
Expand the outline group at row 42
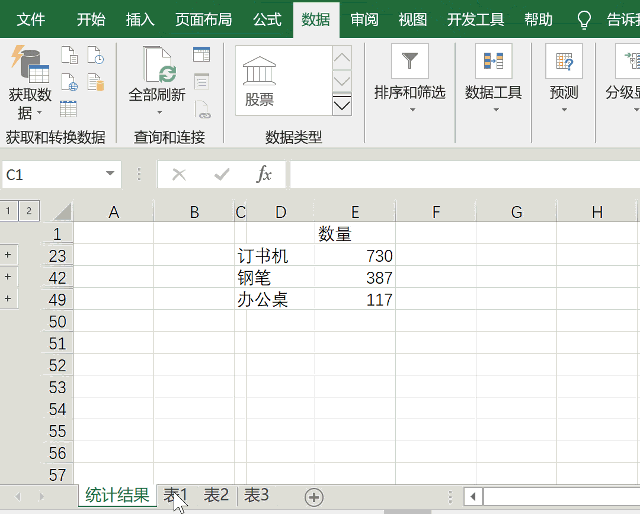(8, 277)
